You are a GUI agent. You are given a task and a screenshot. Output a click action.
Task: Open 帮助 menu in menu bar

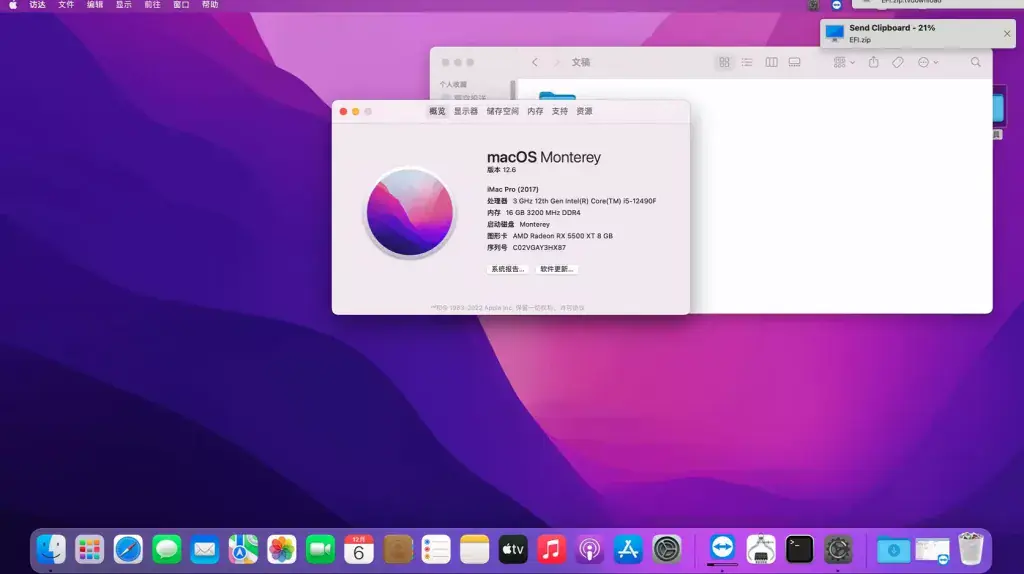pyautogui.click(x=210, y=5)
